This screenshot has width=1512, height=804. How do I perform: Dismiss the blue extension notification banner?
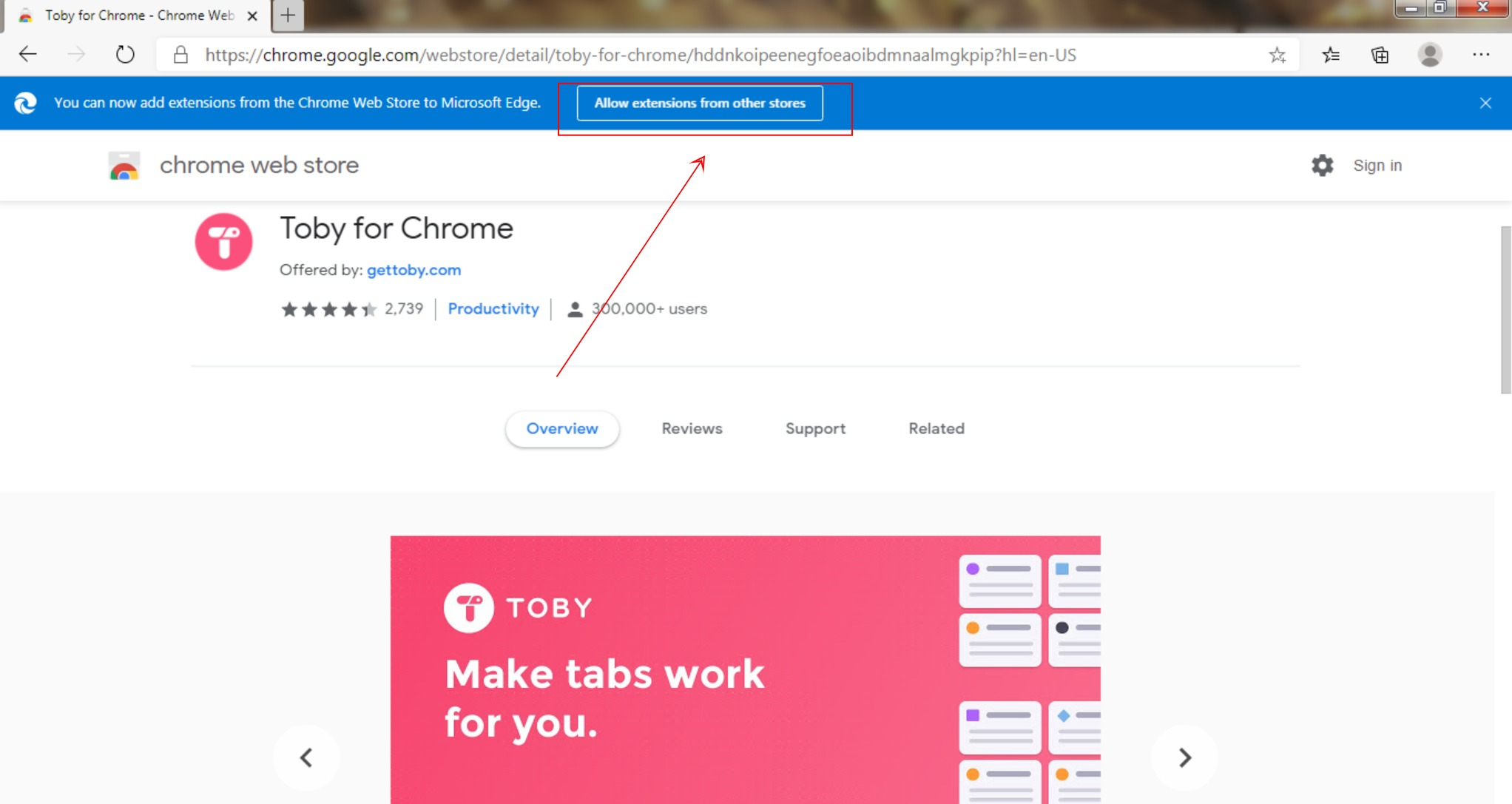1485,103
